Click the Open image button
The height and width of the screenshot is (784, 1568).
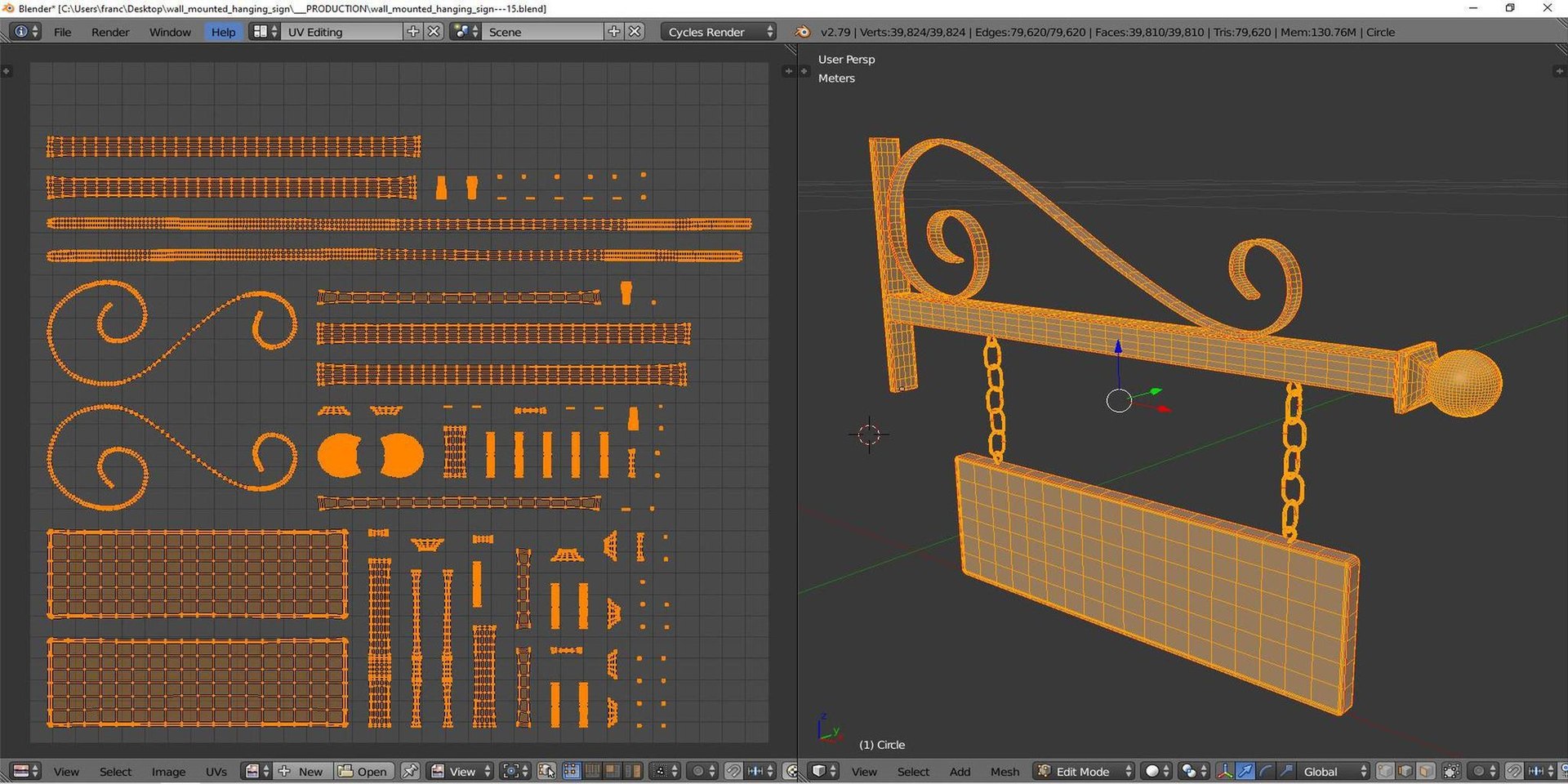pos(364,771)
